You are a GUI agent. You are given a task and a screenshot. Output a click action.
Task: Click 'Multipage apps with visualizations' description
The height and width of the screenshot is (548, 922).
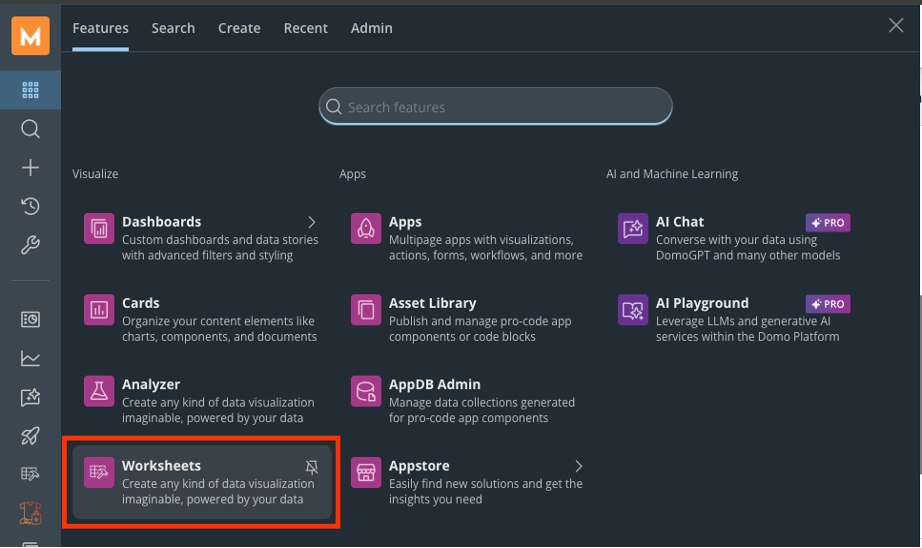click(481, 240)
